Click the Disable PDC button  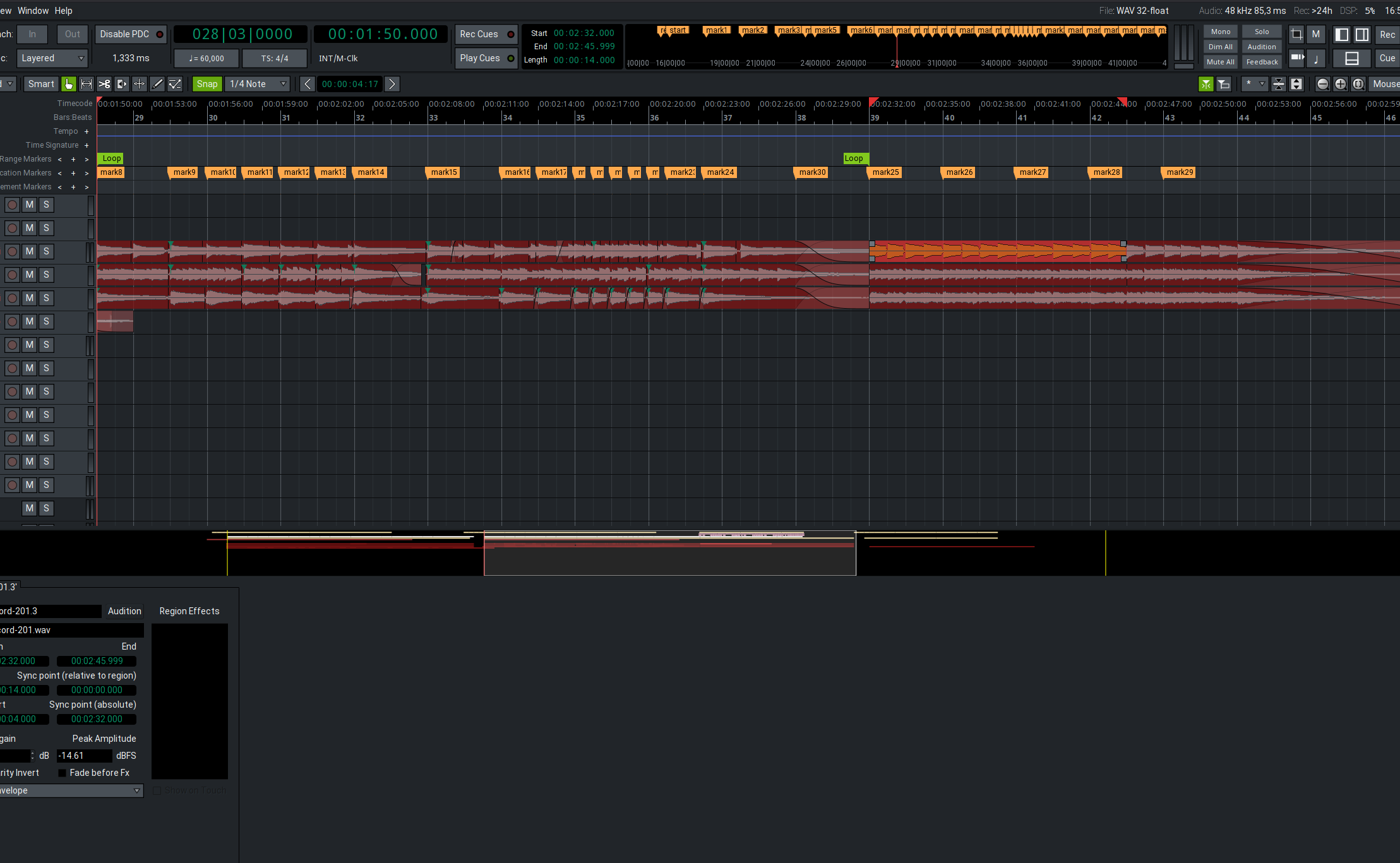coord(130,34)
